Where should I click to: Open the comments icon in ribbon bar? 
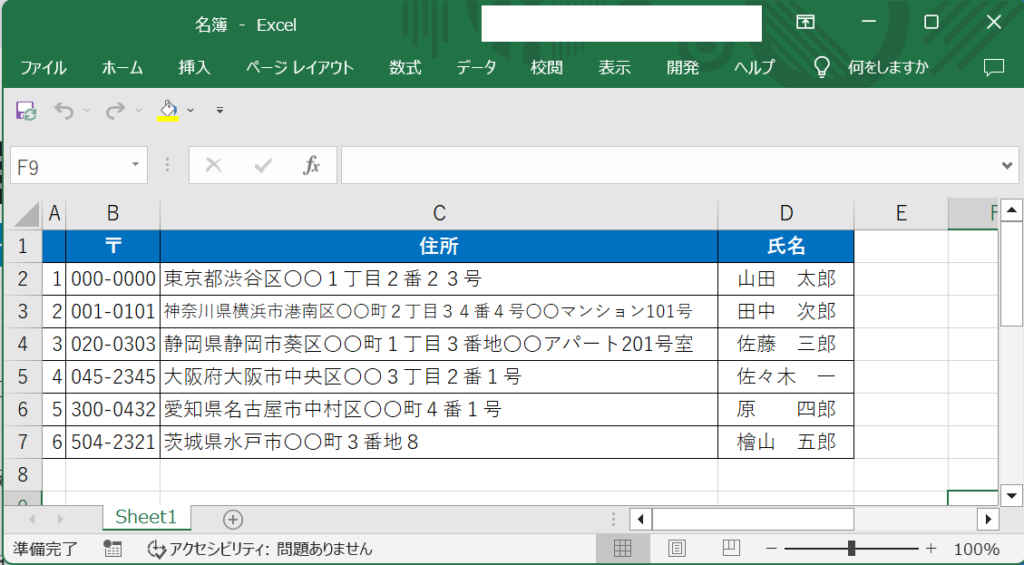click(x=993, y=68)
